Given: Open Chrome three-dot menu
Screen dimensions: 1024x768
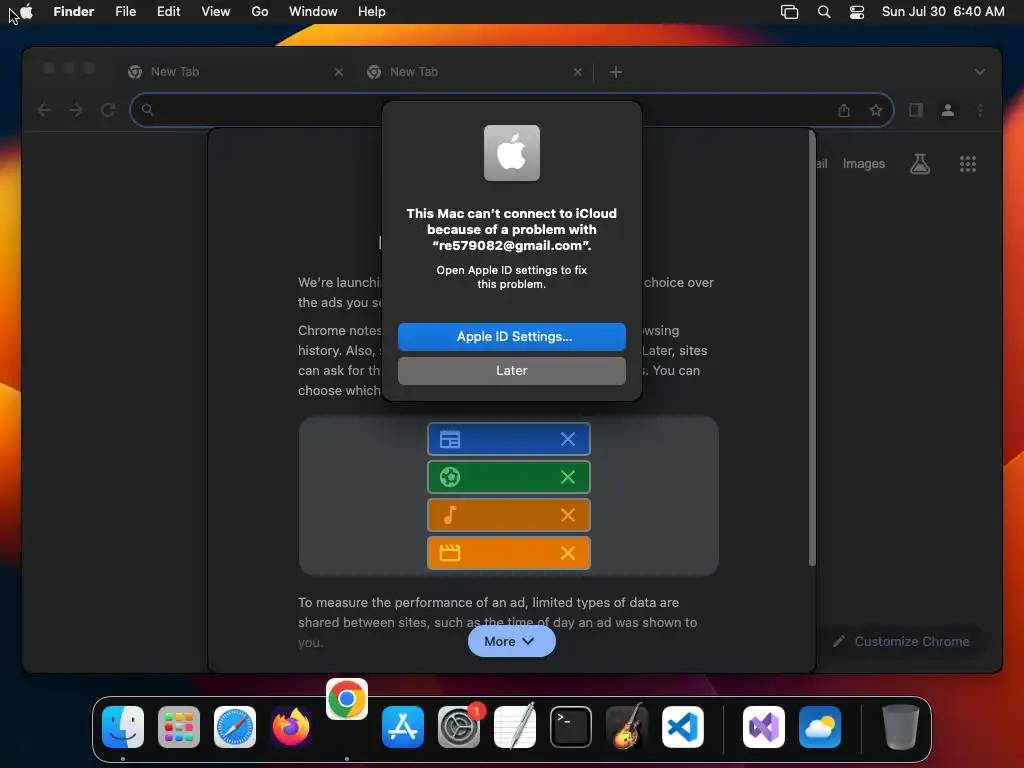Looking at the screenshot, I should pos(980,110).
